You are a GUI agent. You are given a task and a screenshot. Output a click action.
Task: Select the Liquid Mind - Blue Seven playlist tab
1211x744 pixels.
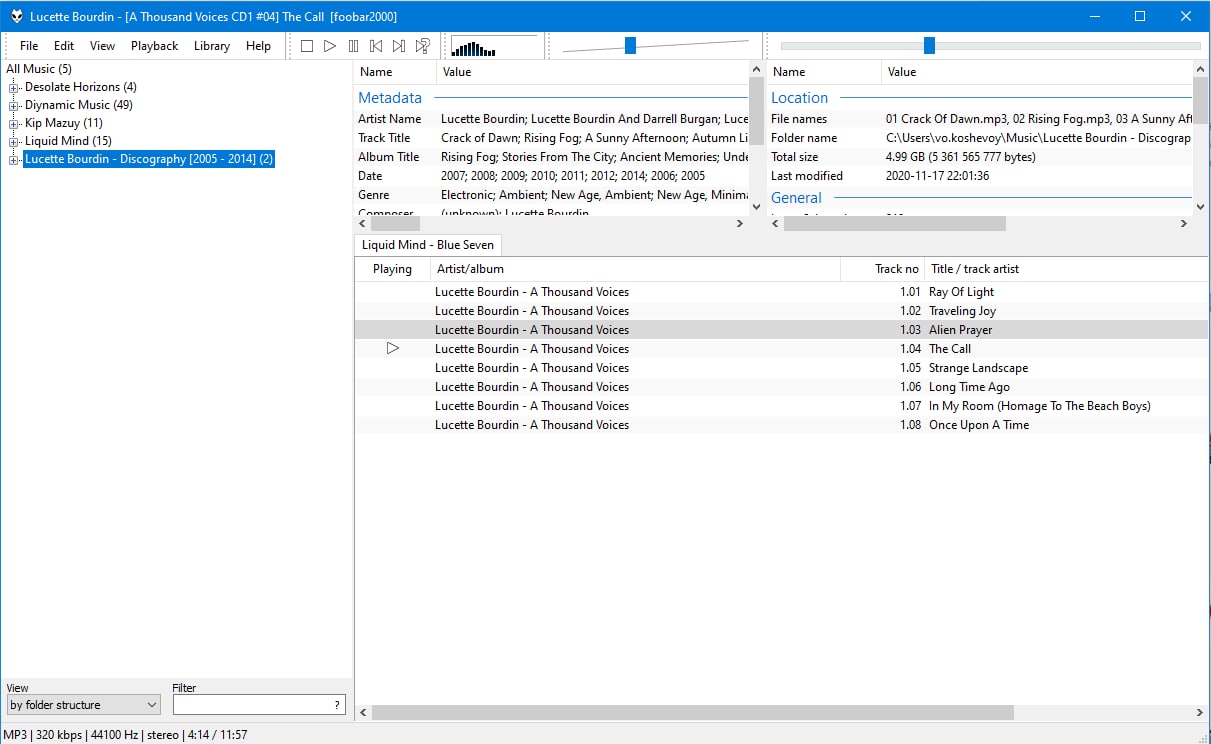[428, 245]
